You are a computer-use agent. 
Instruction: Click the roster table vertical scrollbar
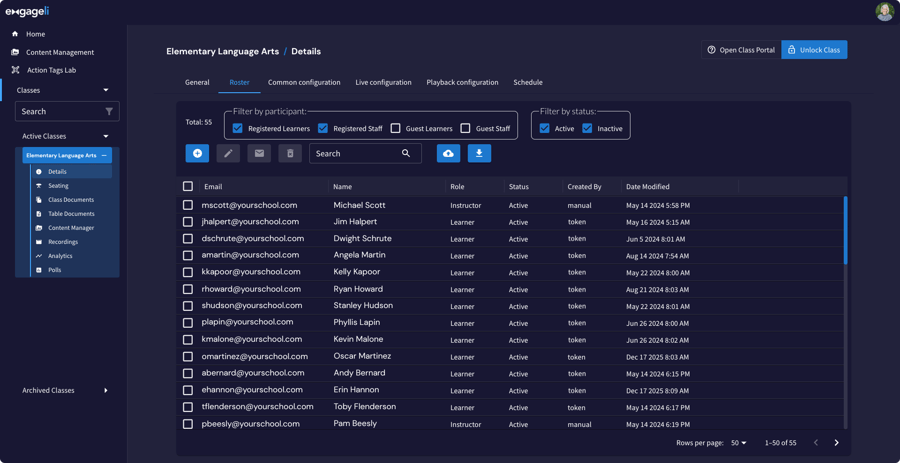coord(845,230)
